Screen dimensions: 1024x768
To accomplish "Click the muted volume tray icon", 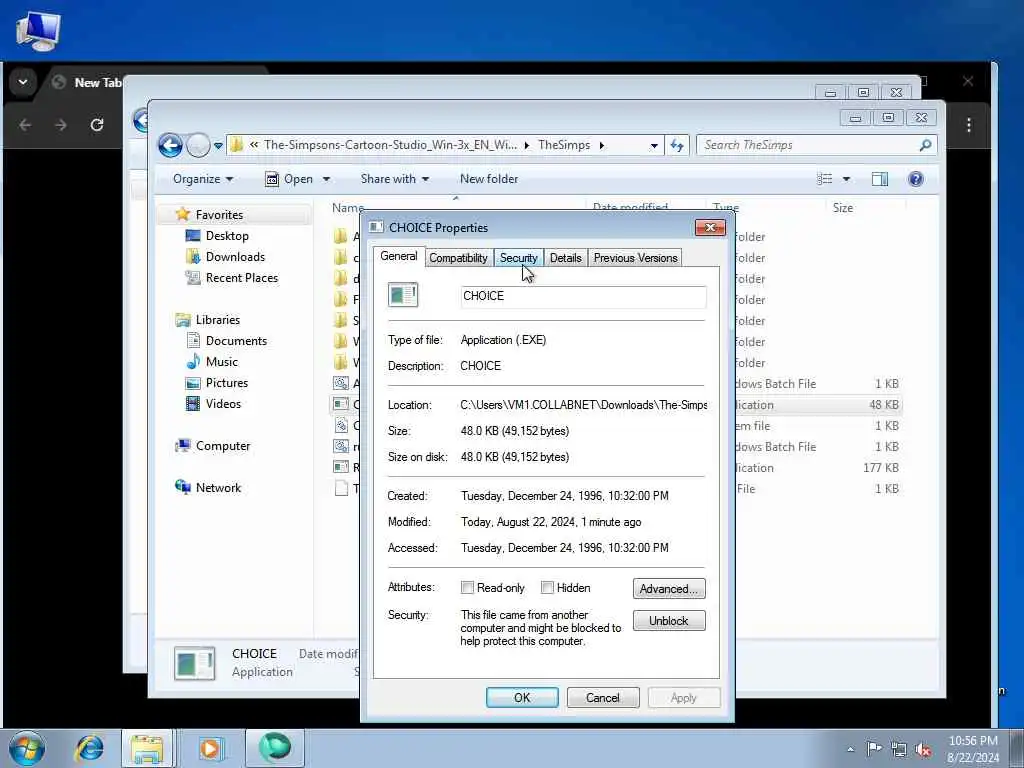I will click(923, 749).
